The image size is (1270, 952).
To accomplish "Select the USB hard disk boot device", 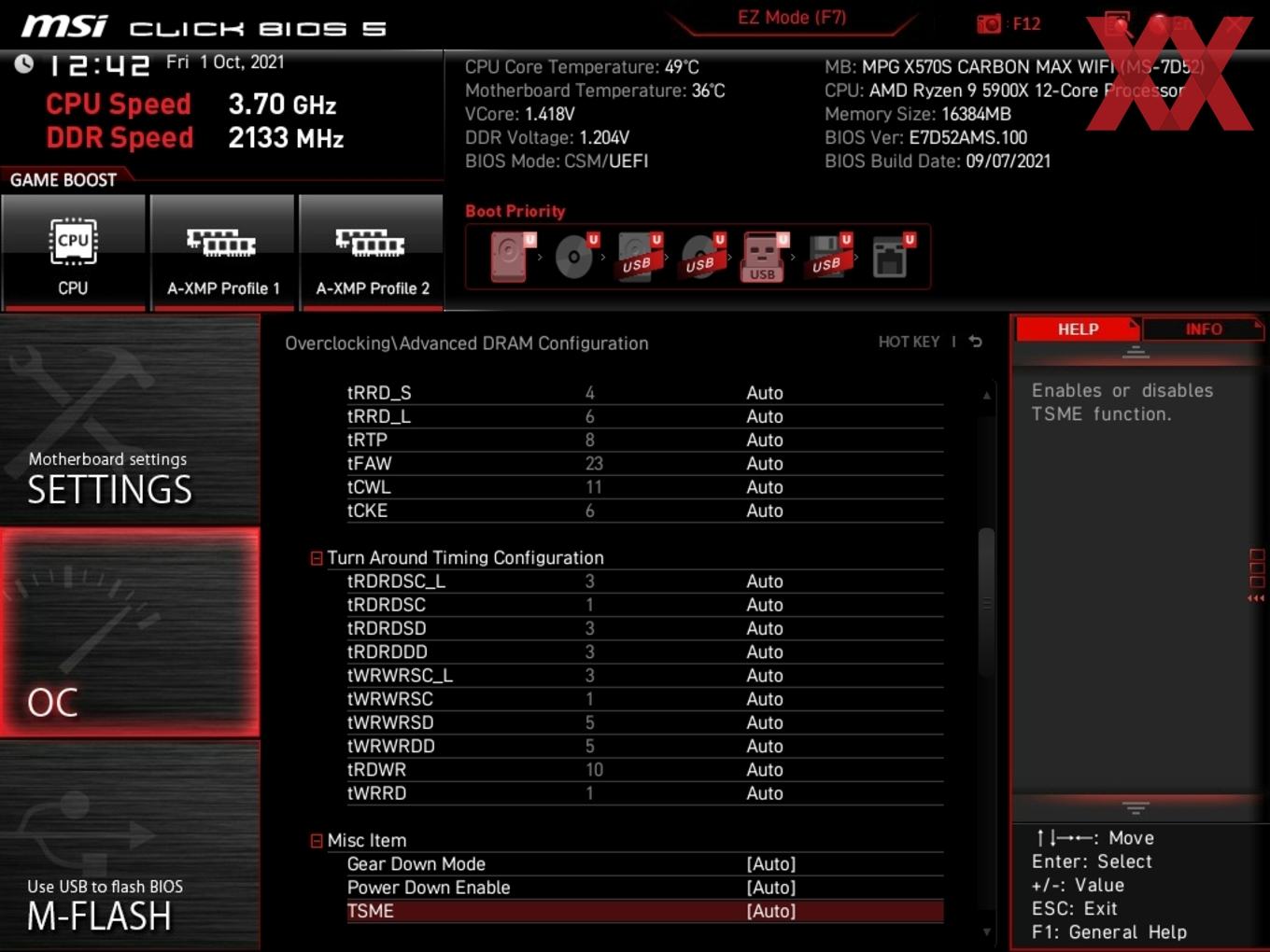I will tap(639, 257).
